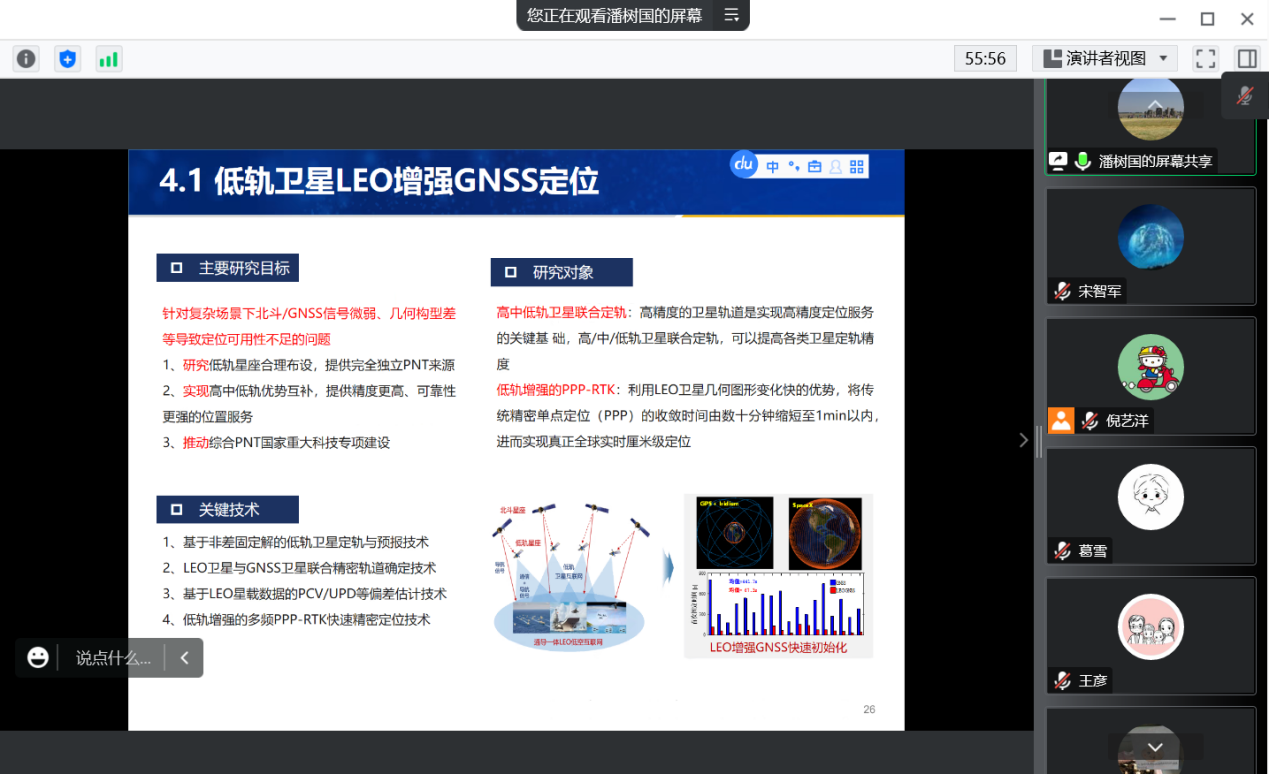
Task: Check the green network signal icon
Action: point(108,59)
